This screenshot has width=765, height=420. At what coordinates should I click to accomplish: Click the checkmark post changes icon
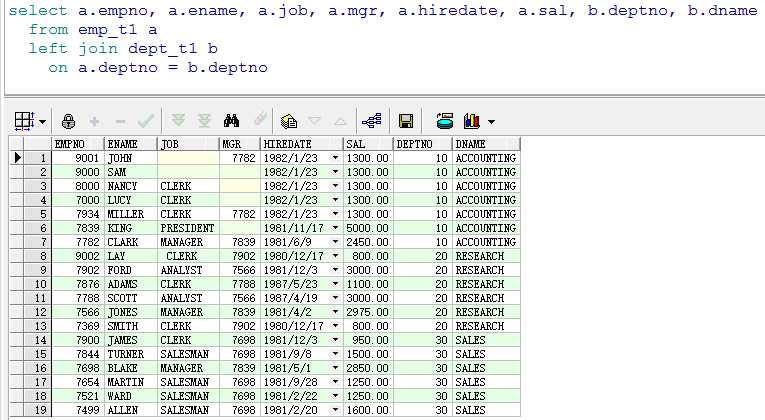click(x=146, y=120)
